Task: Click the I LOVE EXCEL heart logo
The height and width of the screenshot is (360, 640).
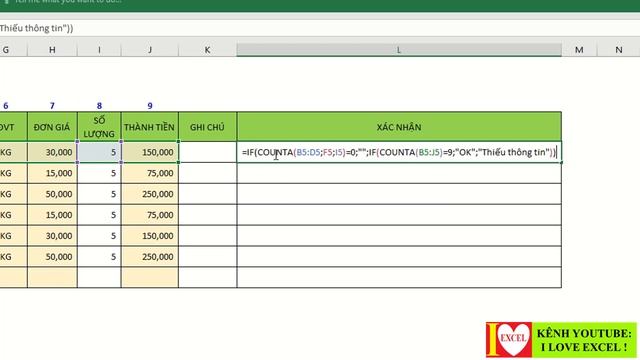Action: point(509,340)
